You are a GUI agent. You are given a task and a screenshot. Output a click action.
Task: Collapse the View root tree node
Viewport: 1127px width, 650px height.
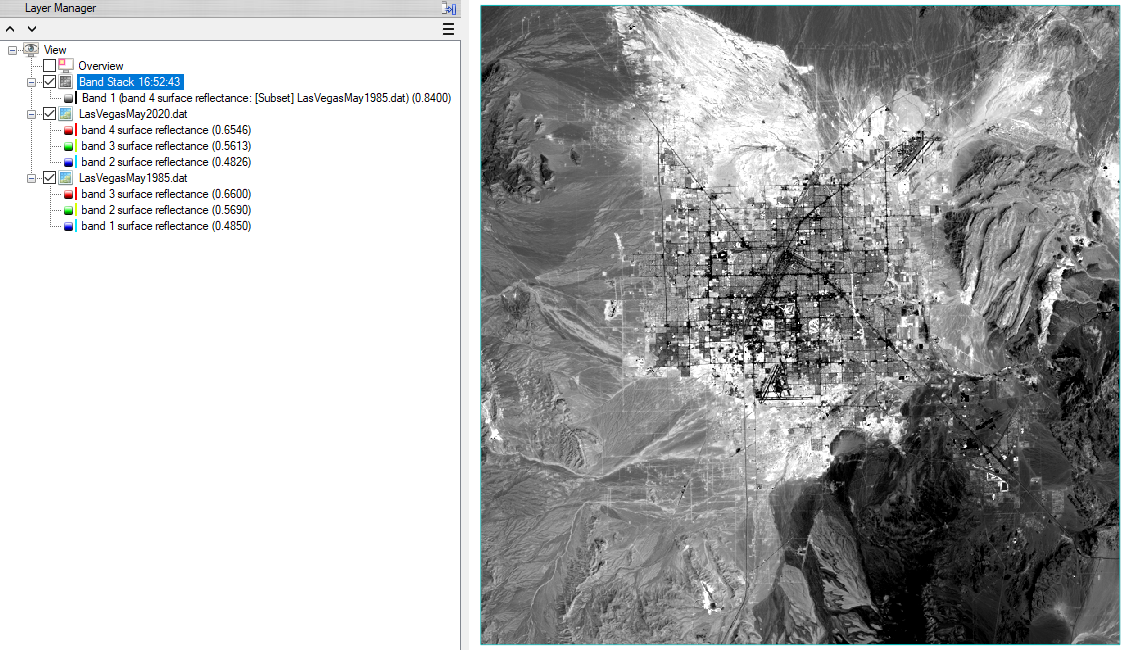coord(13,50)
